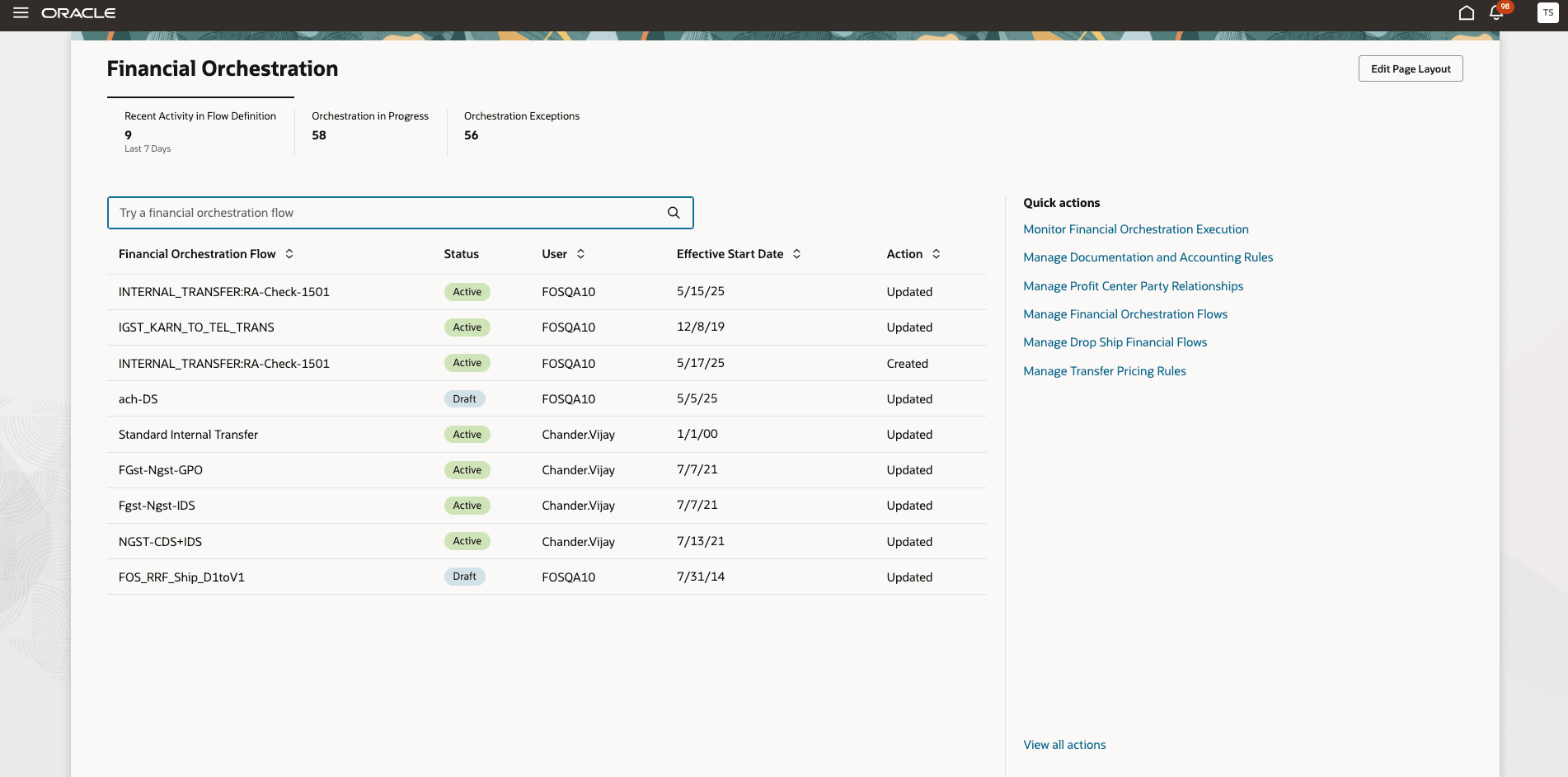Click Updated action in FGst-Ngst-GPO row

[x=909, y=470]
